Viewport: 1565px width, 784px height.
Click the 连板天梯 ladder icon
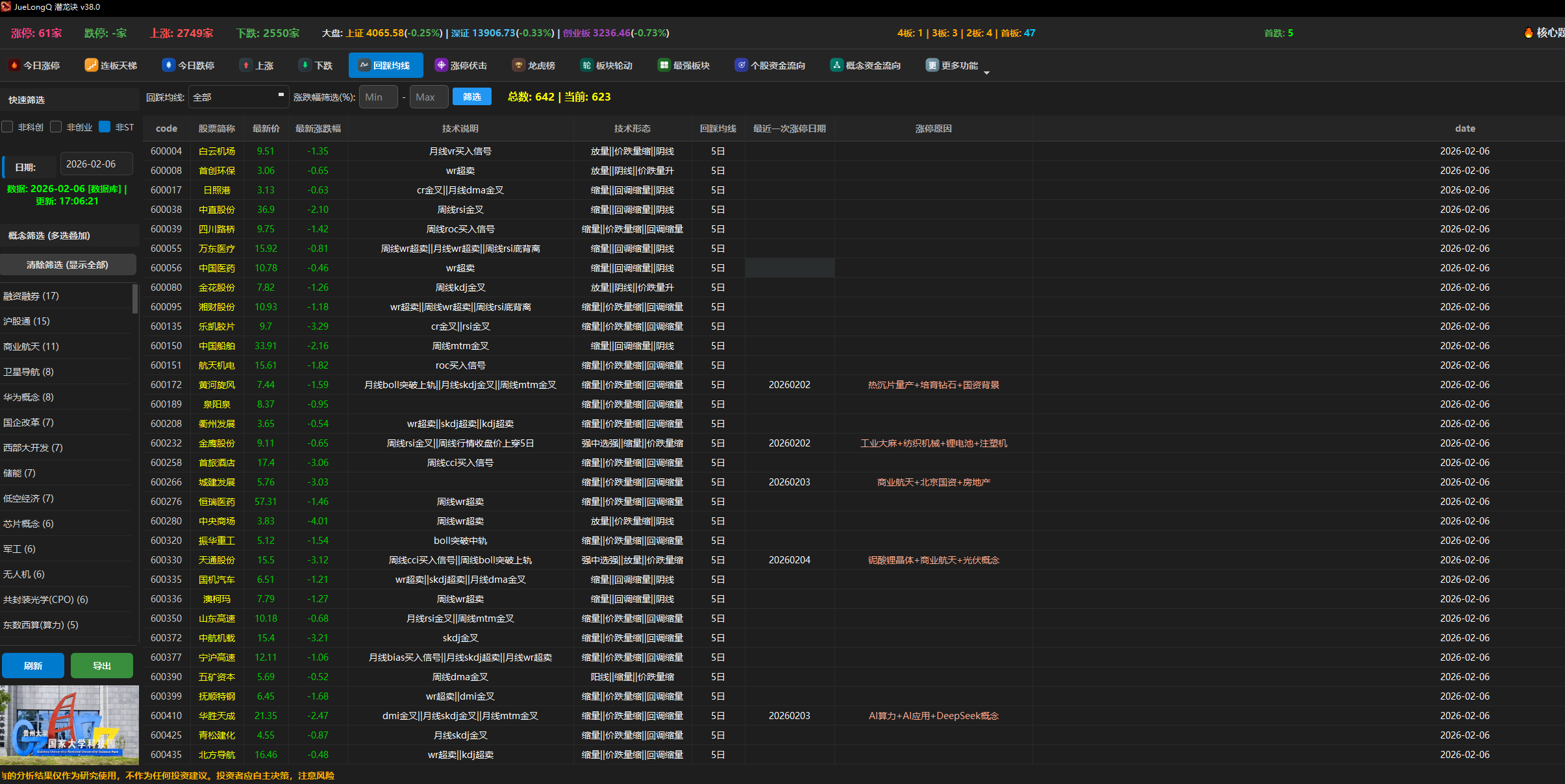point(91,66)
